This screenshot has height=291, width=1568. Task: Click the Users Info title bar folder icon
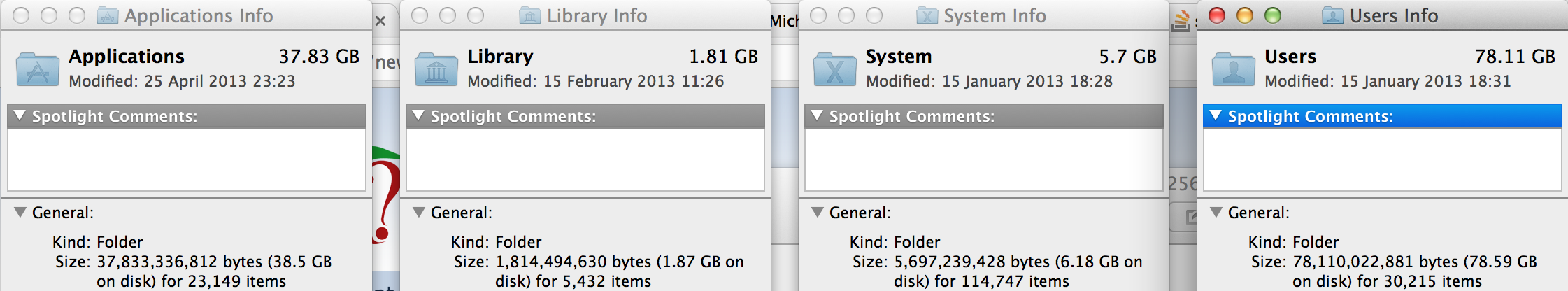click(1333, 15)
